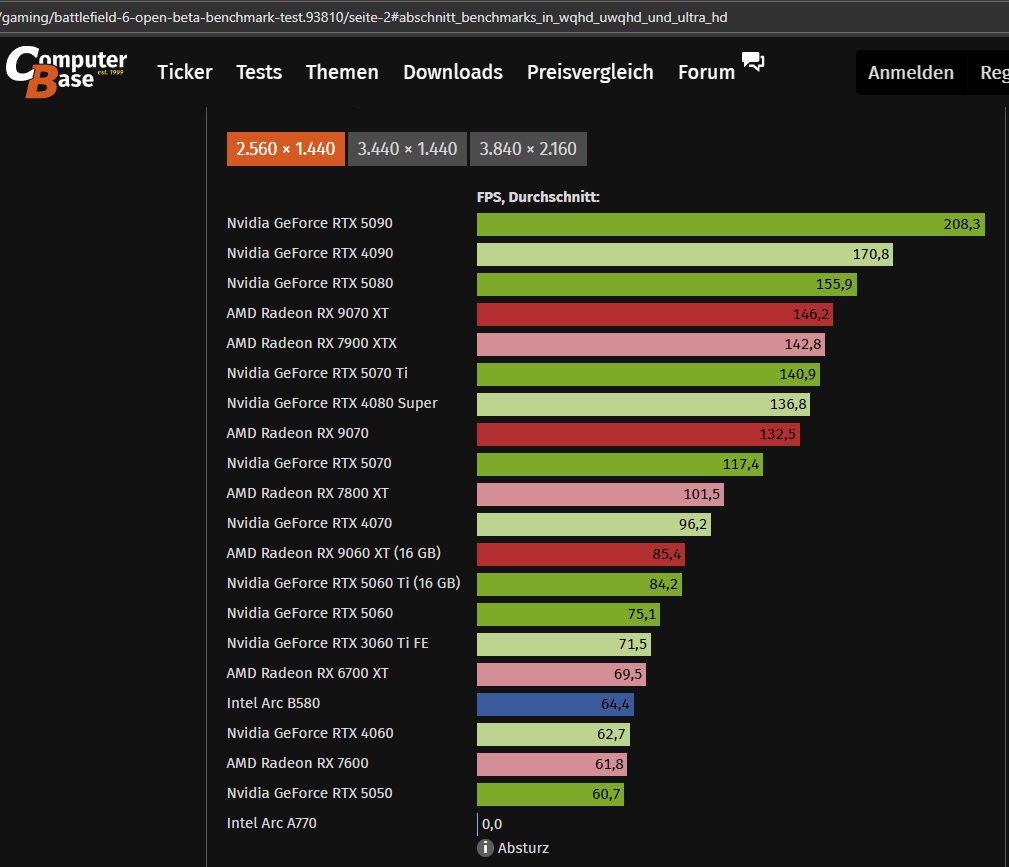The height and width of the screenshot is (867, 1009).
Task: Click the Nvidia GeForce RTX 4070 label
Action: tap(310, 523)
